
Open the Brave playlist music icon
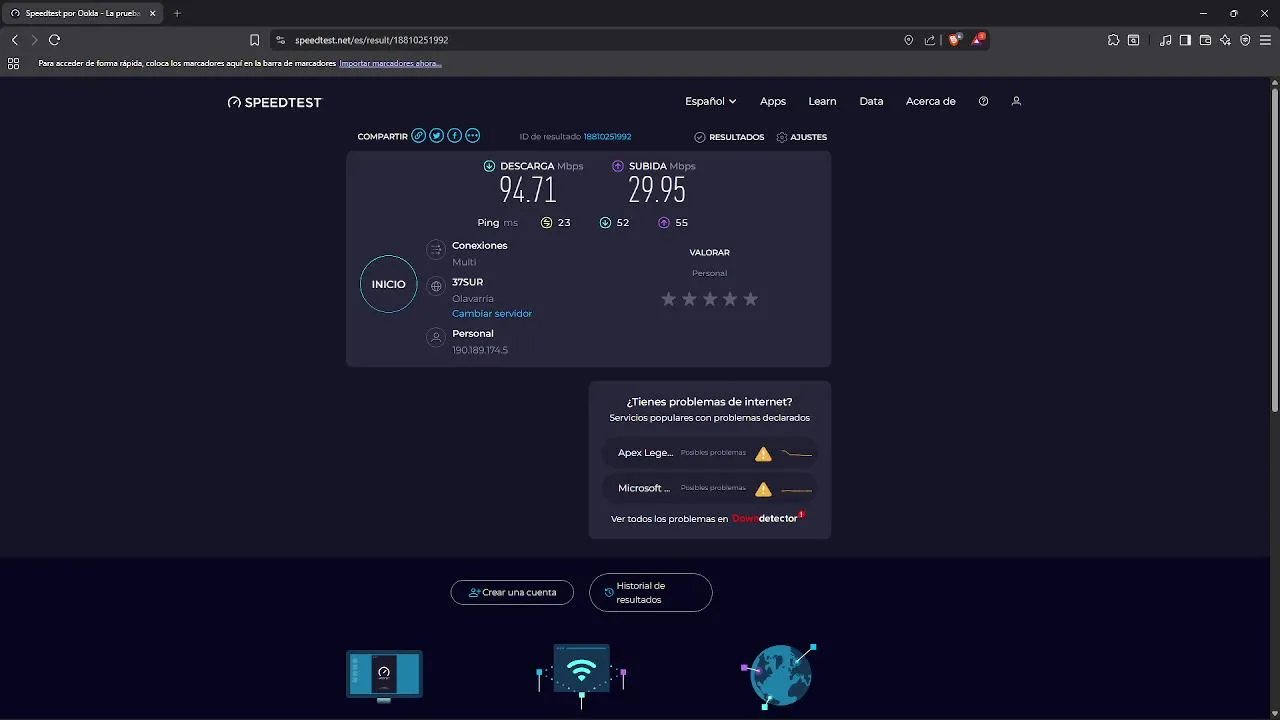tap(1166, 40)
